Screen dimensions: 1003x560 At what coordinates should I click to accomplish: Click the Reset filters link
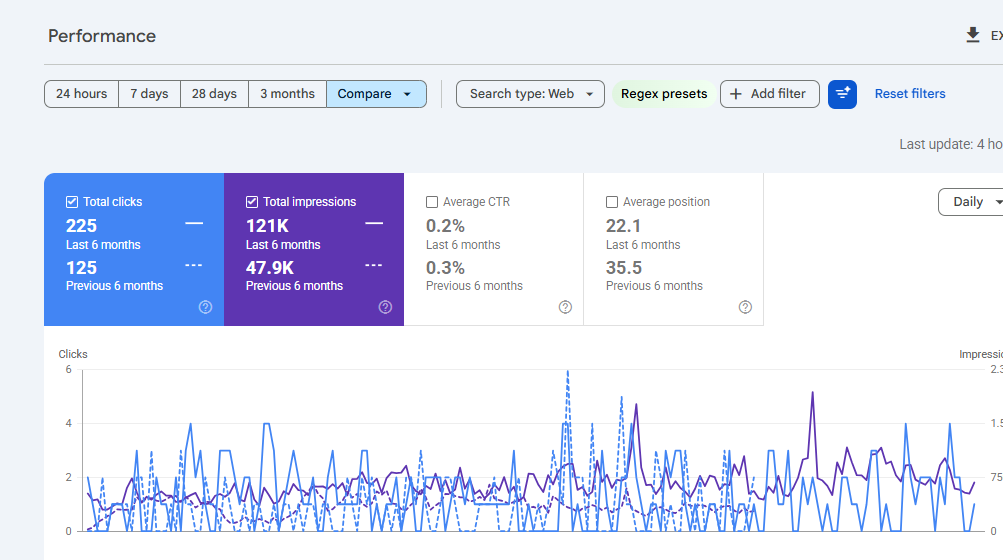coord(910,94)
